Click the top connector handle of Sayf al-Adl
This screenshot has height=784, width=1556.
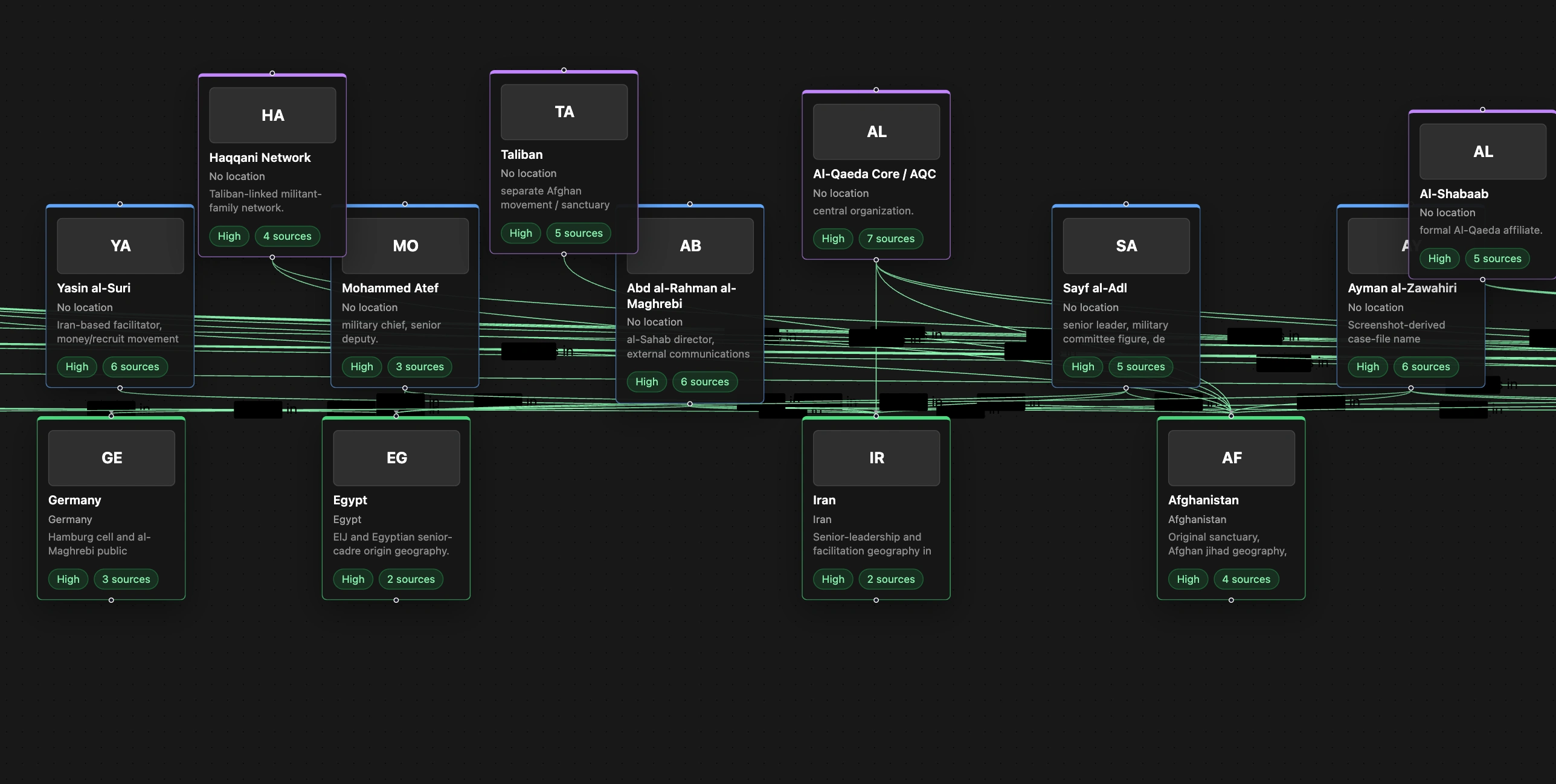coord(1126,204)
